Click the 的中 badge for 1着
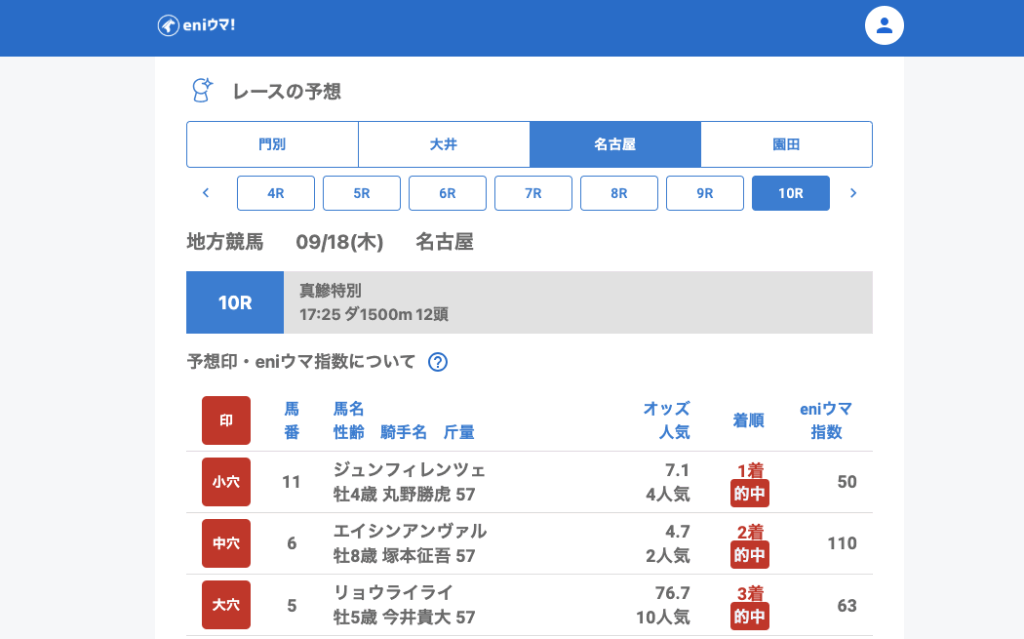Viewport: 1024px width, 639px height. click(750, 493)
